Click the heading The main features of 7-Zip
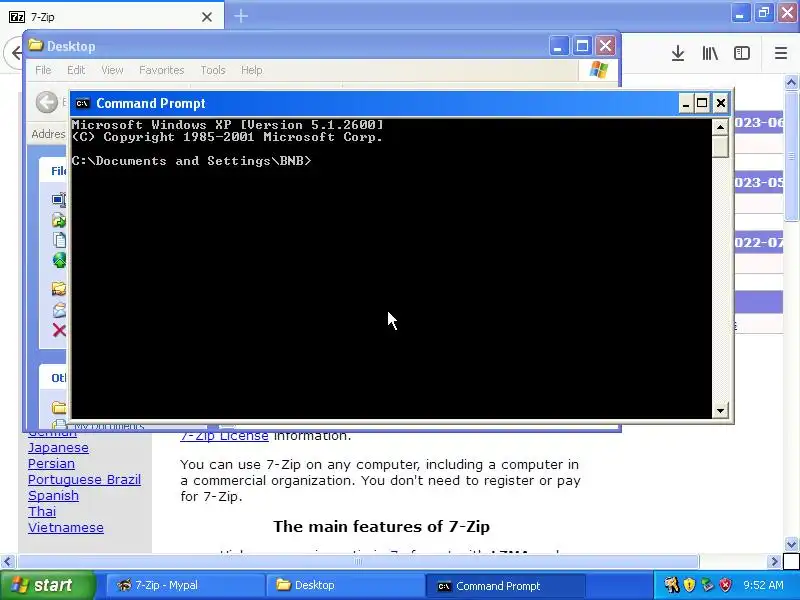 [x=381, y=527]
